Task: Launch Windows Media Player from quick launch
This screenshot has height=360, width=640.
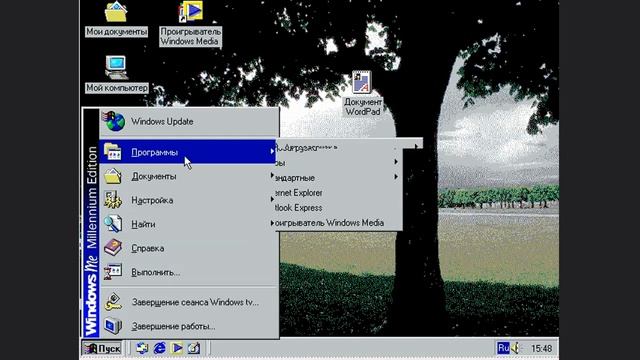Action: [177, 348]
